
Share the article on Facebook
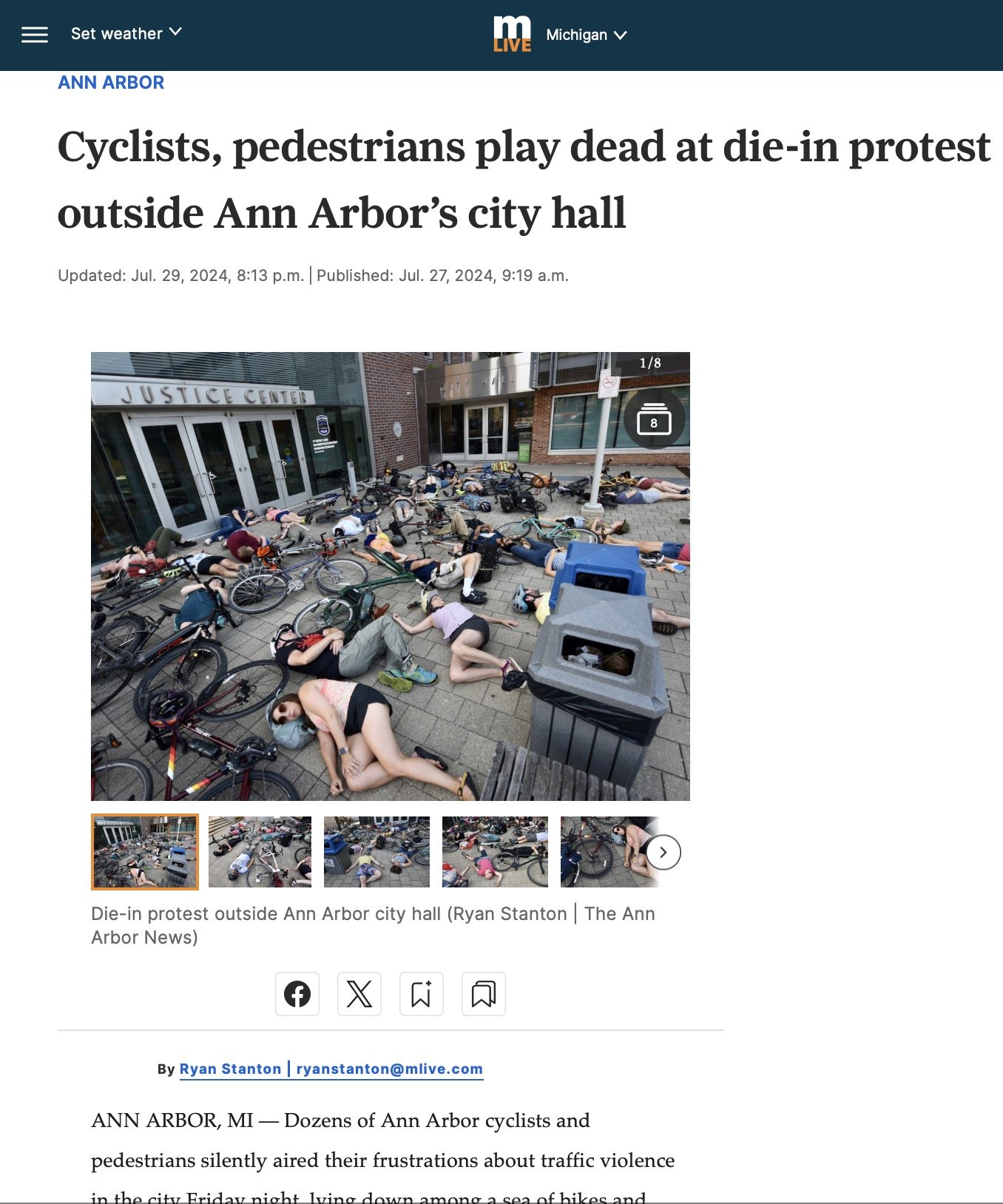tap(297, 994)
